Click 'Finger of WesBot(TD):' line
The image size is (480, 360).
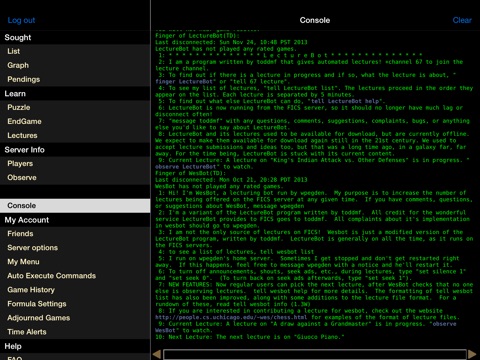point(190,173)
